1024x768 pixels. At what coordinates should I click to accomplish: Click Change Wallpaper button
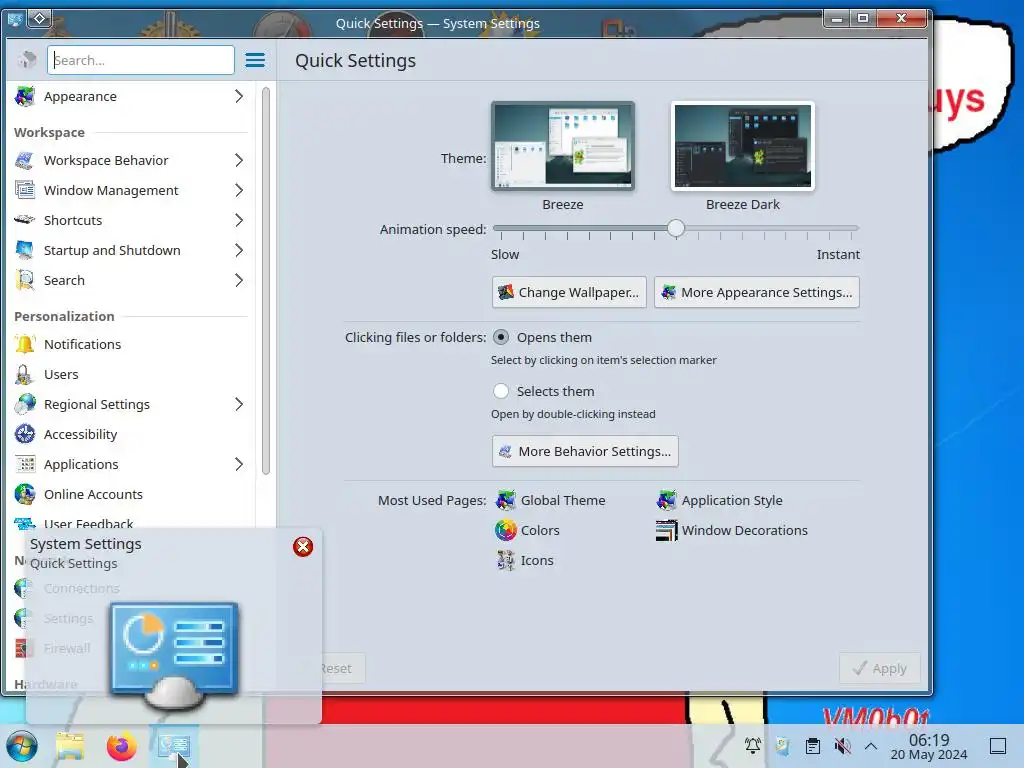[x=569, y=292]
